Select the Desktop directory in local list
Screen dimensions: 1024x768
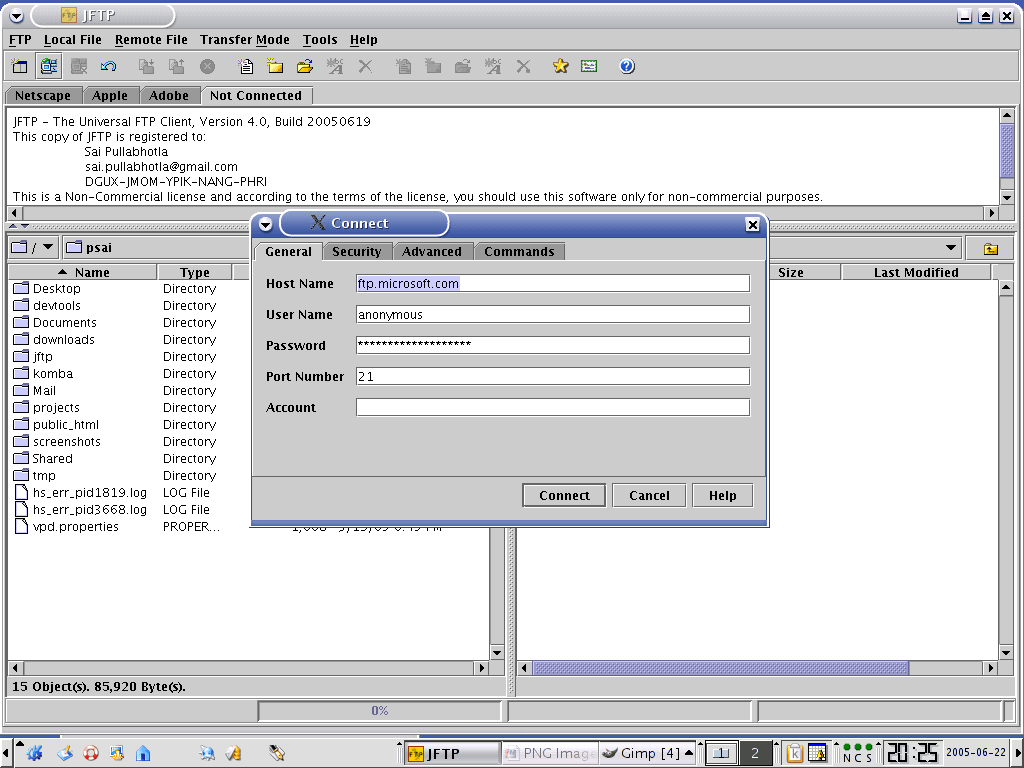tap(56, 289)
